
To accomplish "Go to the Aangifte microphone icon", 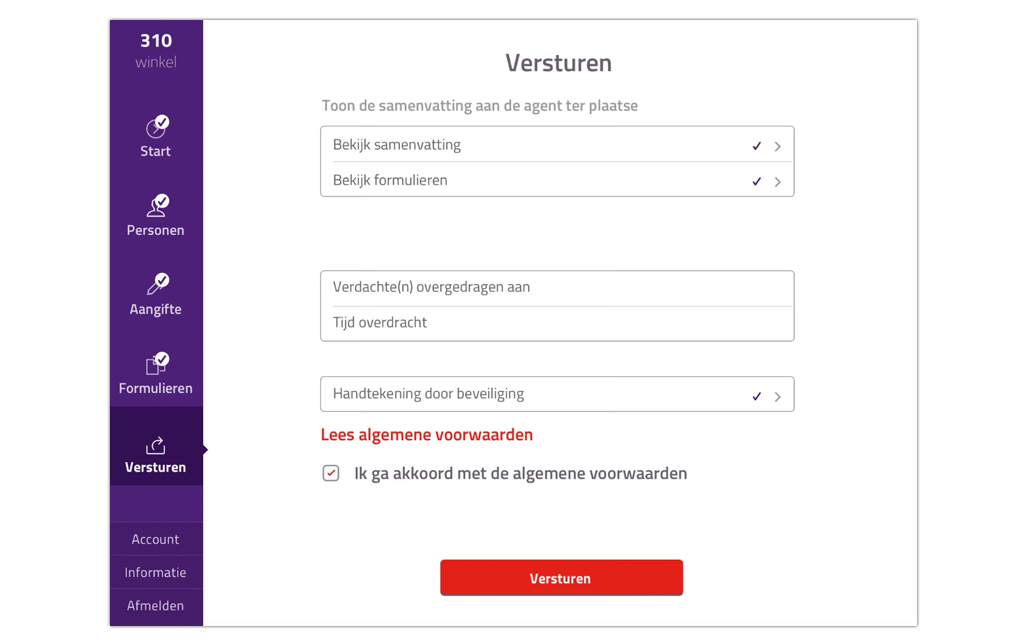I will click(157, 284).
